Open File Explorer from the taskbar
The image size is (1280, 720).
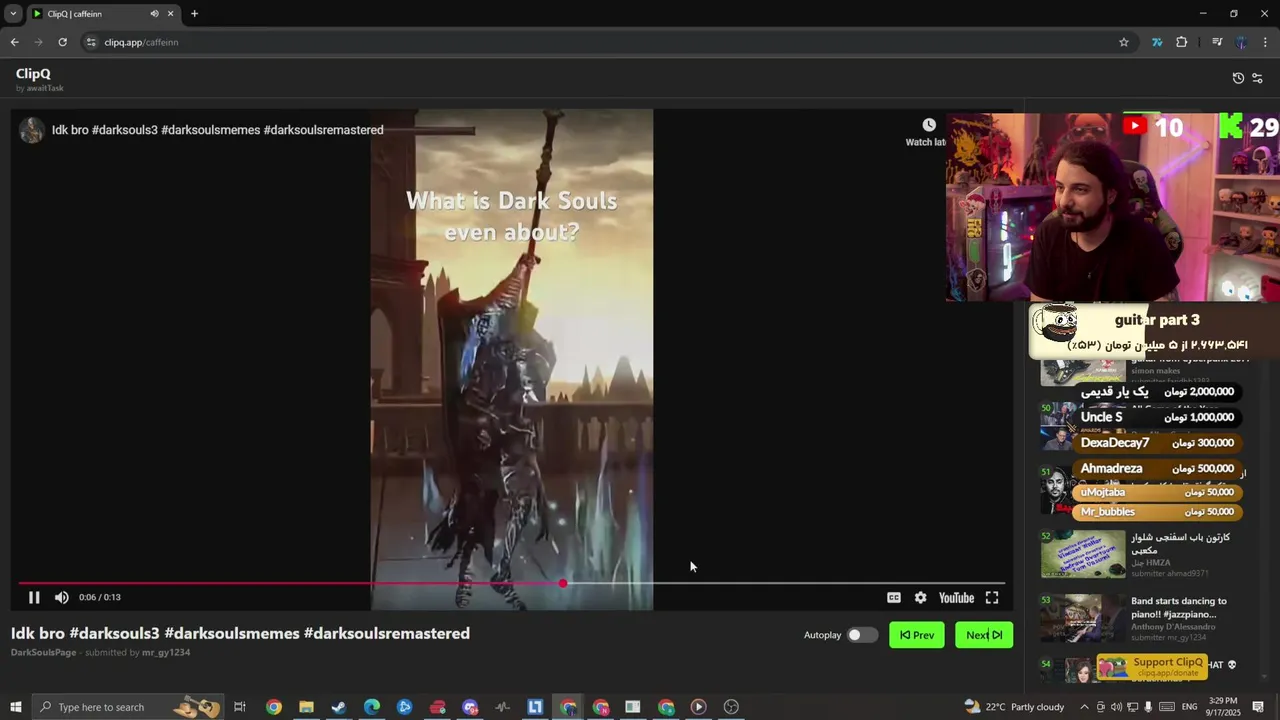tap(306, 707)
